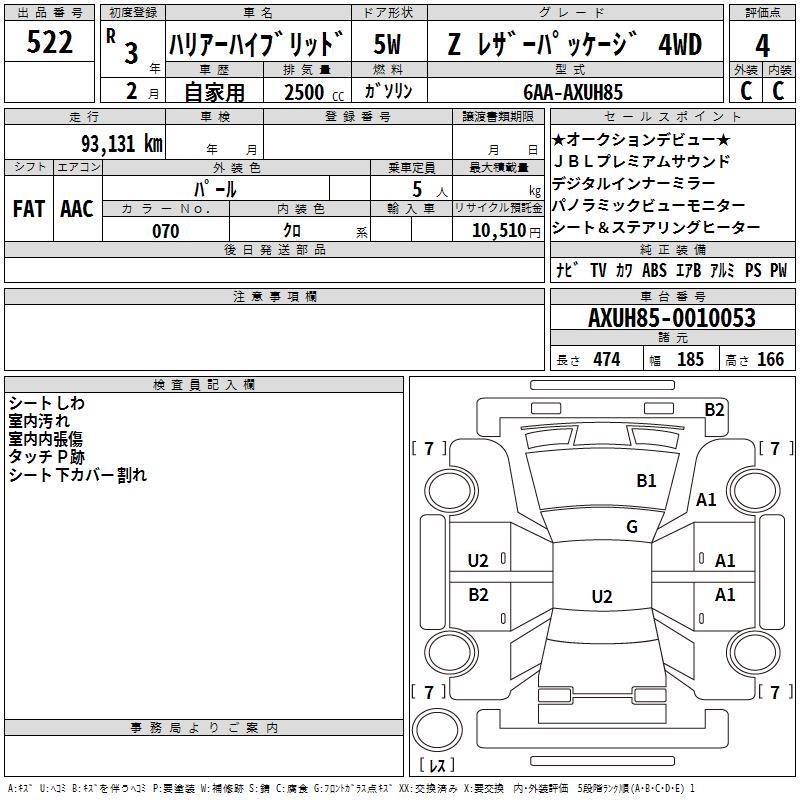Click the G mark on the windshield

(632, 526)
